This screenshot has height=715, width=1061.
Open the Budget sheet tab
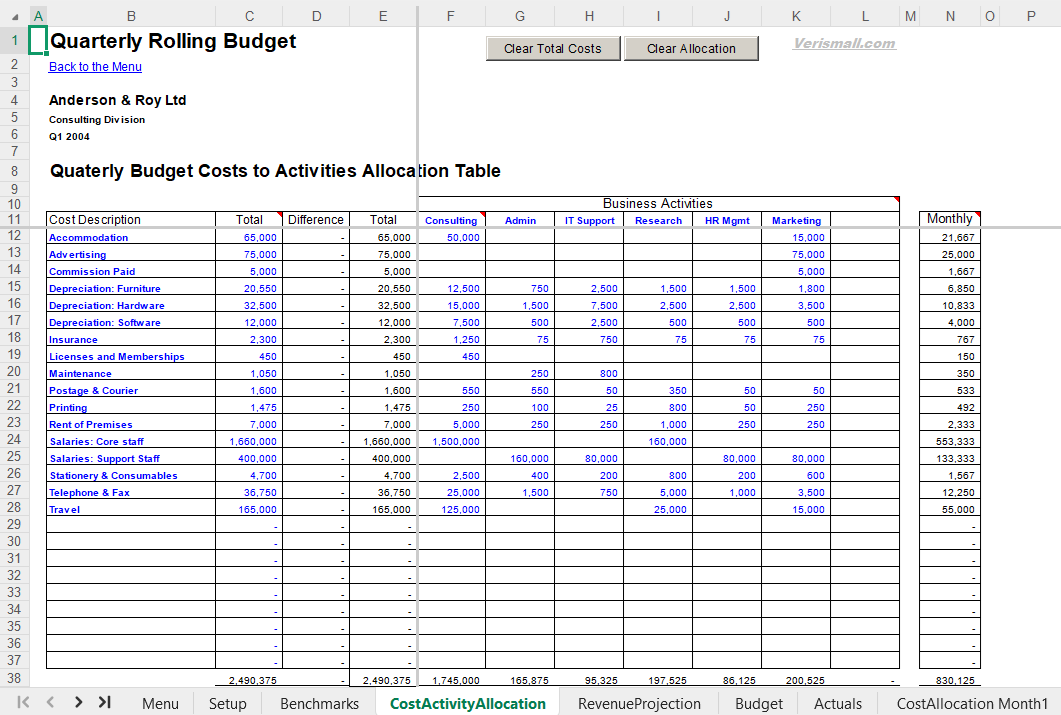[759, 703]
